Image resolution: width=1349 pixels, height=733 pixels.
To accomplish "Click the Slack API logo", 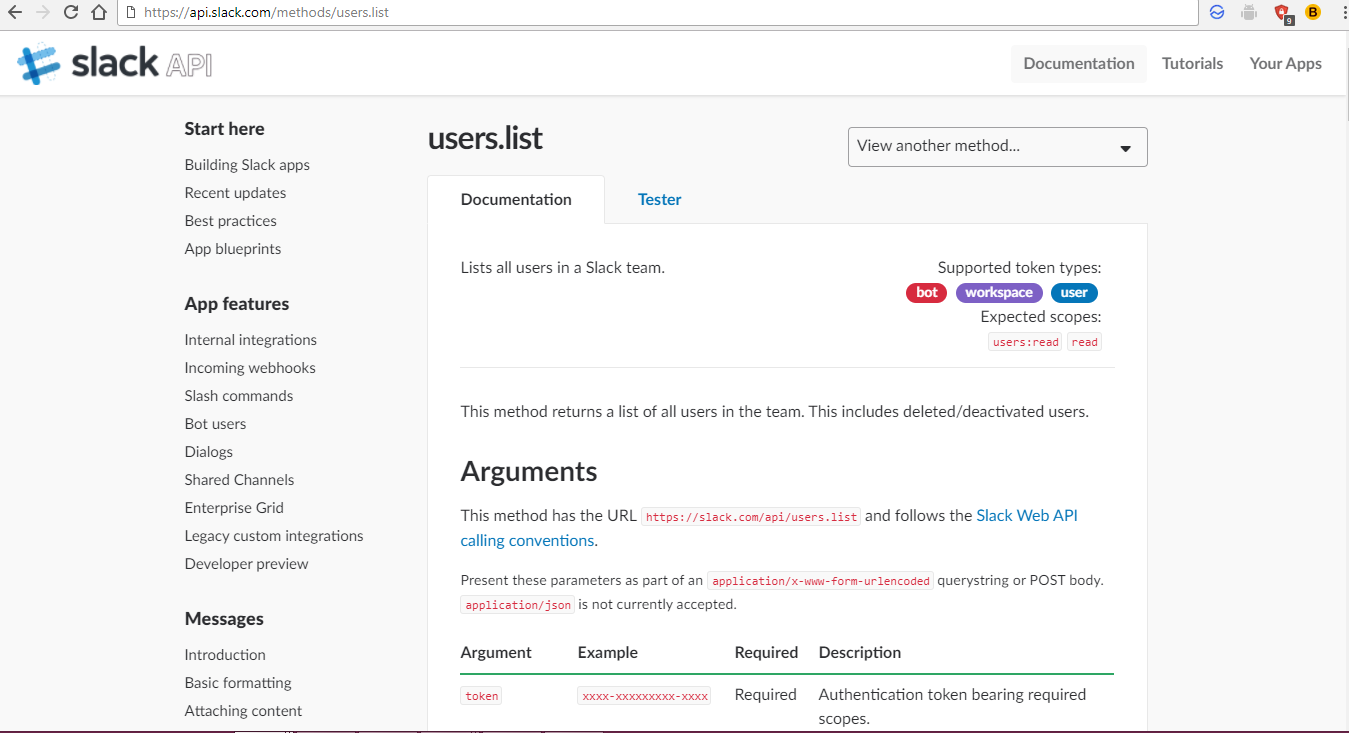I will 115,64.
